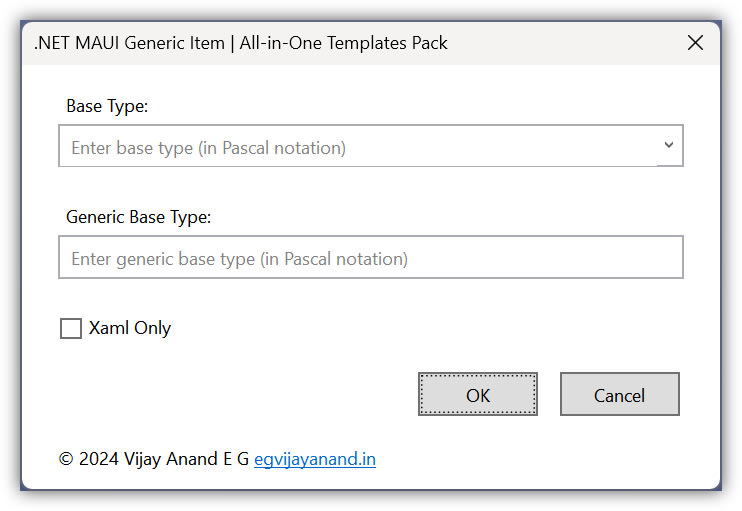
Task: Click the dialog title bar text
Action: (x=241, y=43)
